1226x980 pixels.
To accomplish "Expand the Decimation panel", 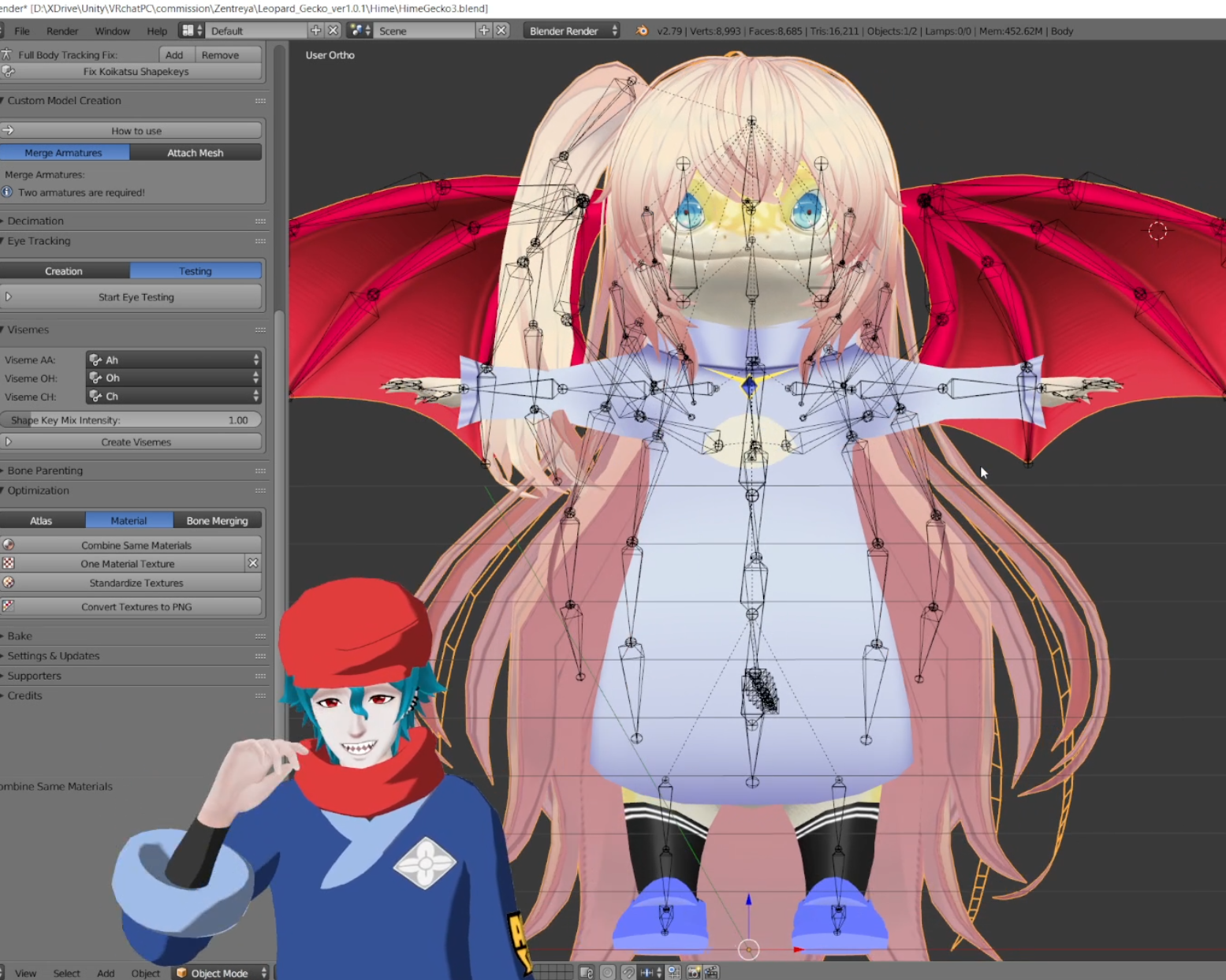I will coord(35,221).
